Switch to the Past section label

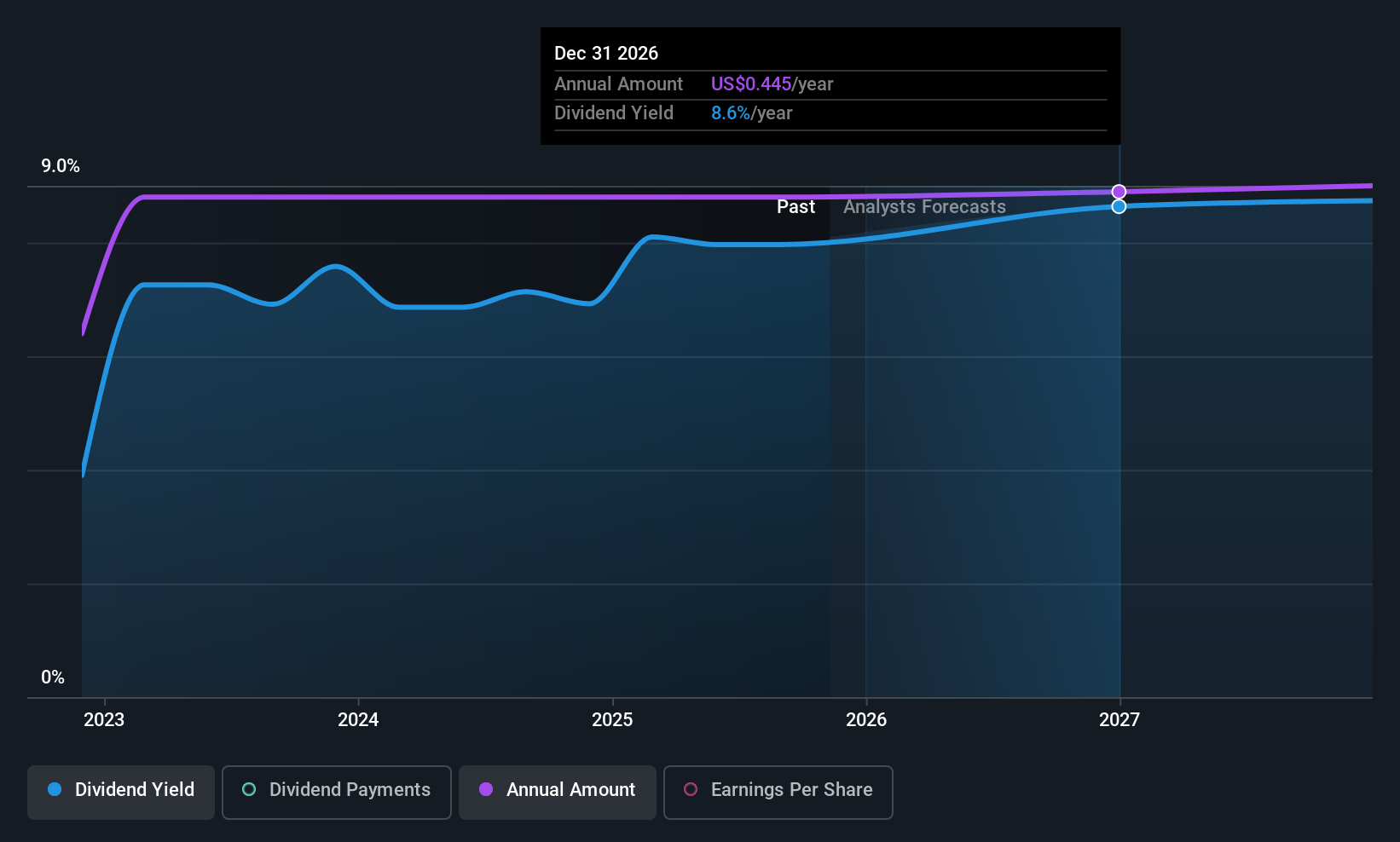[795, 206]
